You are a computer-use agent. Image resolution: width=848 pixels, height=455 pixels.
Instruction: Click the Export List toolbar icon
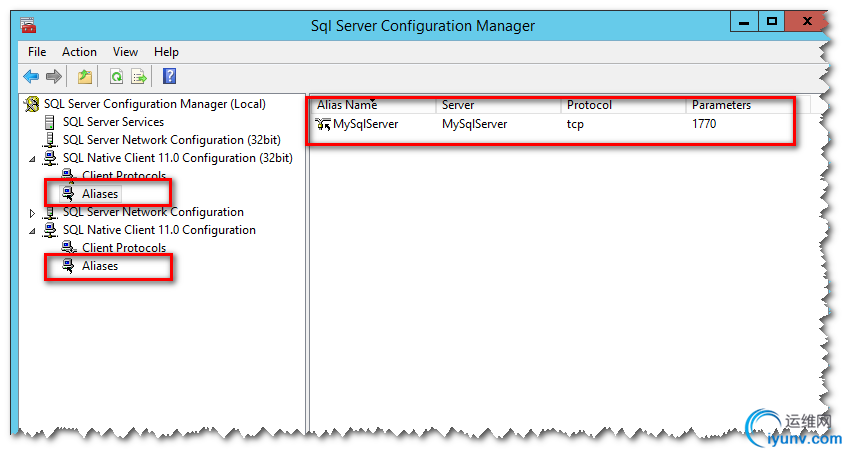[138, 77]
